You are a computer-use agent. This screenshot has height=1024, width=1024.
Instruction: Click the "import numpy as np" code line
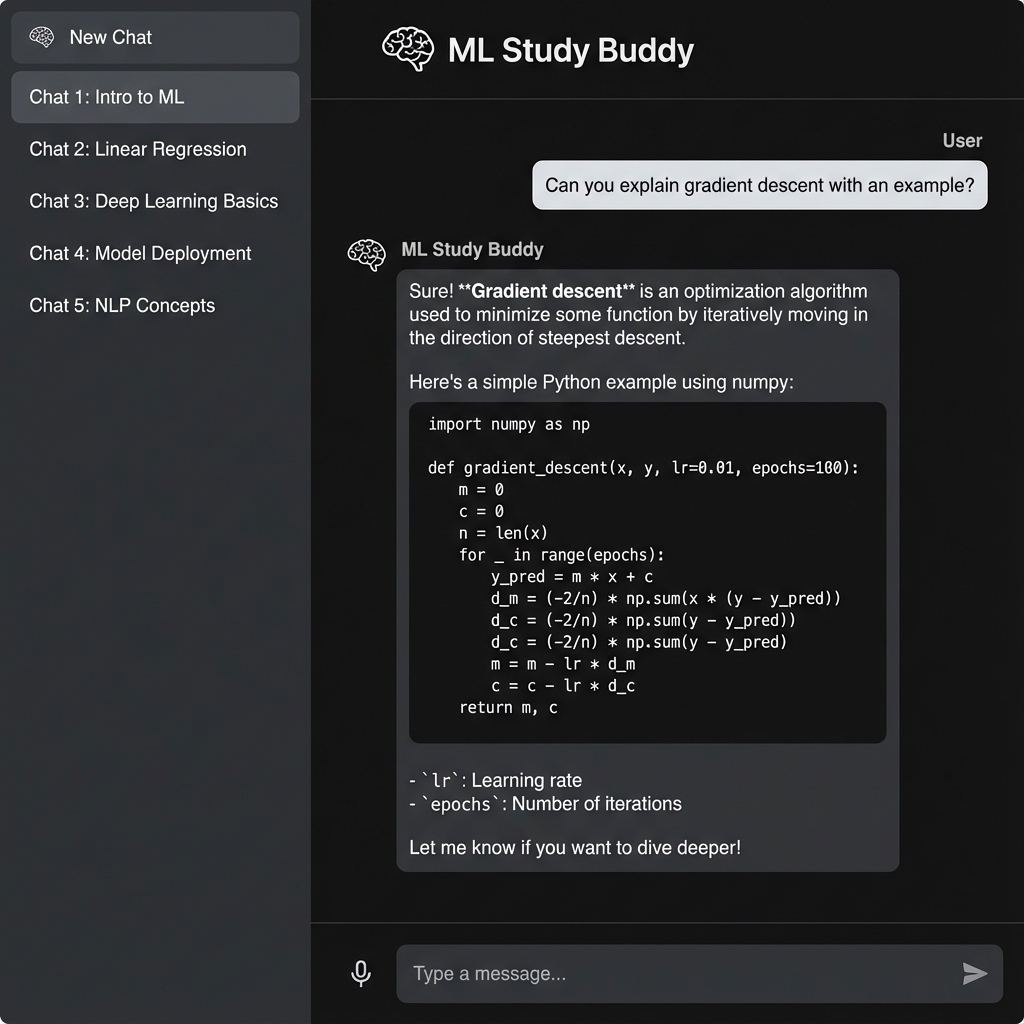509,424
